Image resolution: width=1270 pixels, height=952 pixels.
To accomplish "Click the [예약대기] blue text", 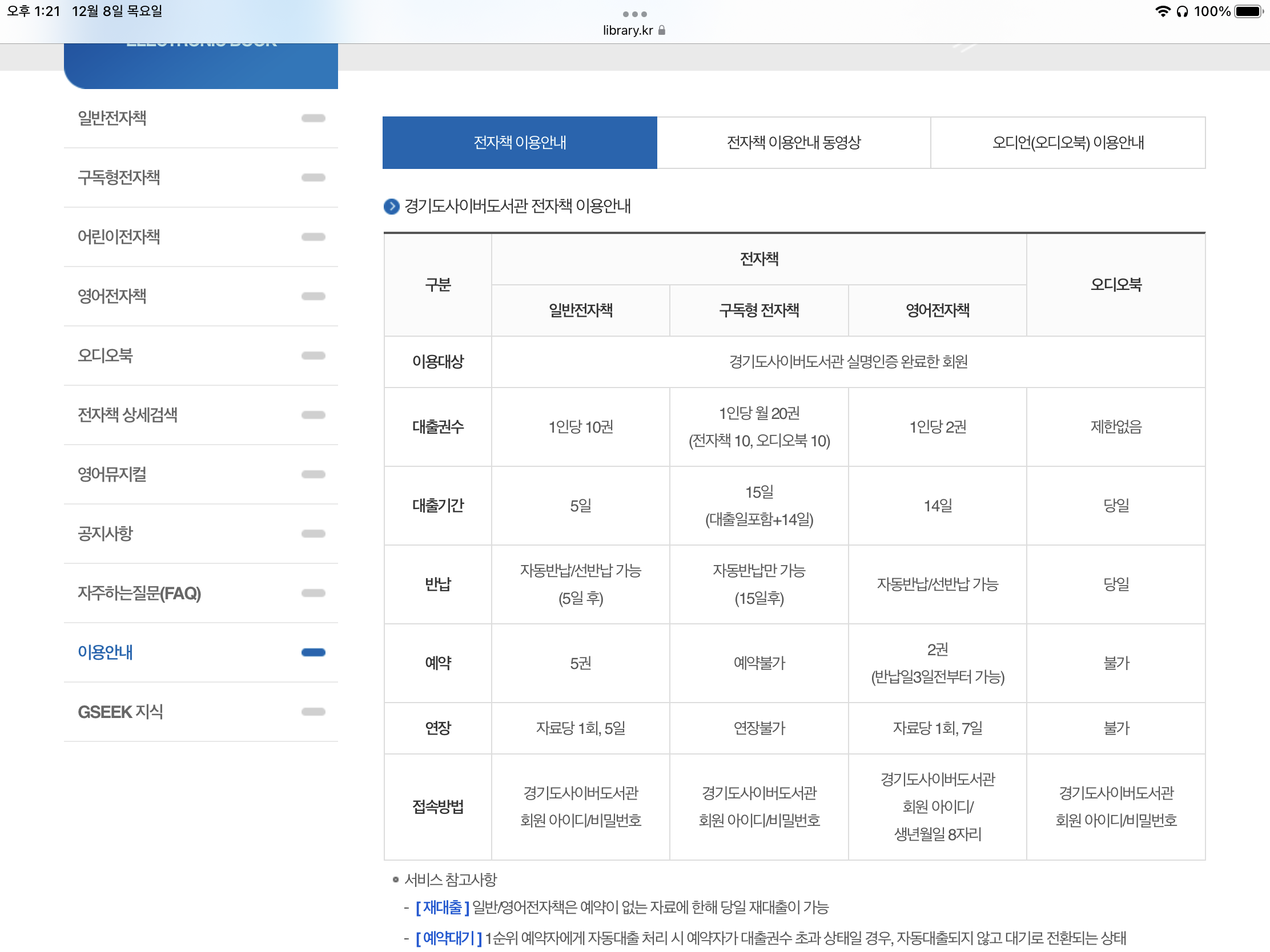I will click(x=448, y=938).
